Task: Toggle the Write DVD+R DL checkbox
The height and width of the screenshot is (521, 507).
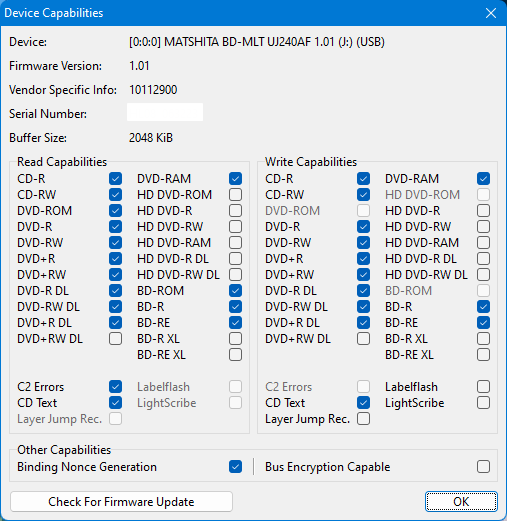Action: [x=363, y=323]
